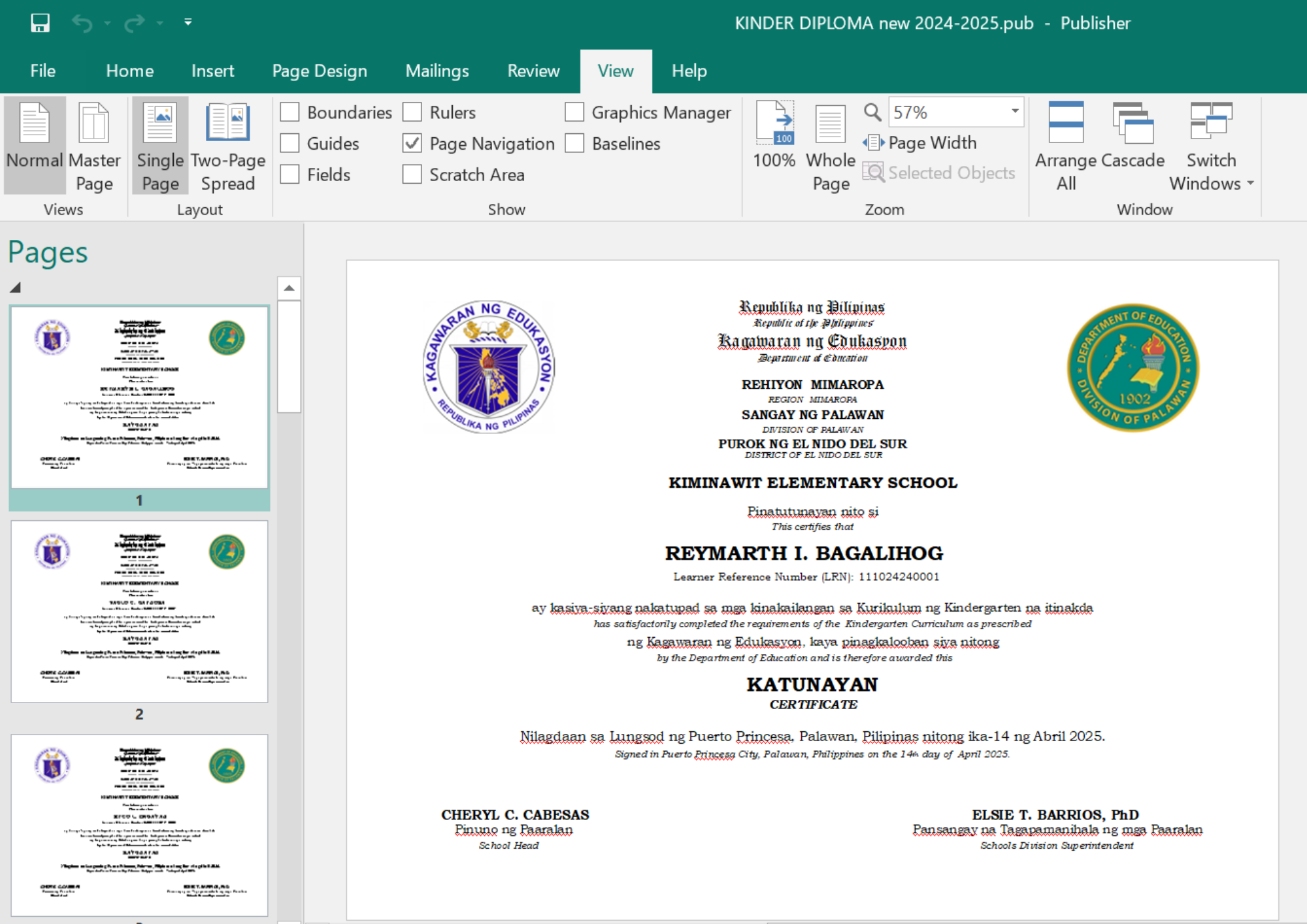Switch to Master Page view
This screenshot has width=1307, height=924.
(x=95, y=145)
